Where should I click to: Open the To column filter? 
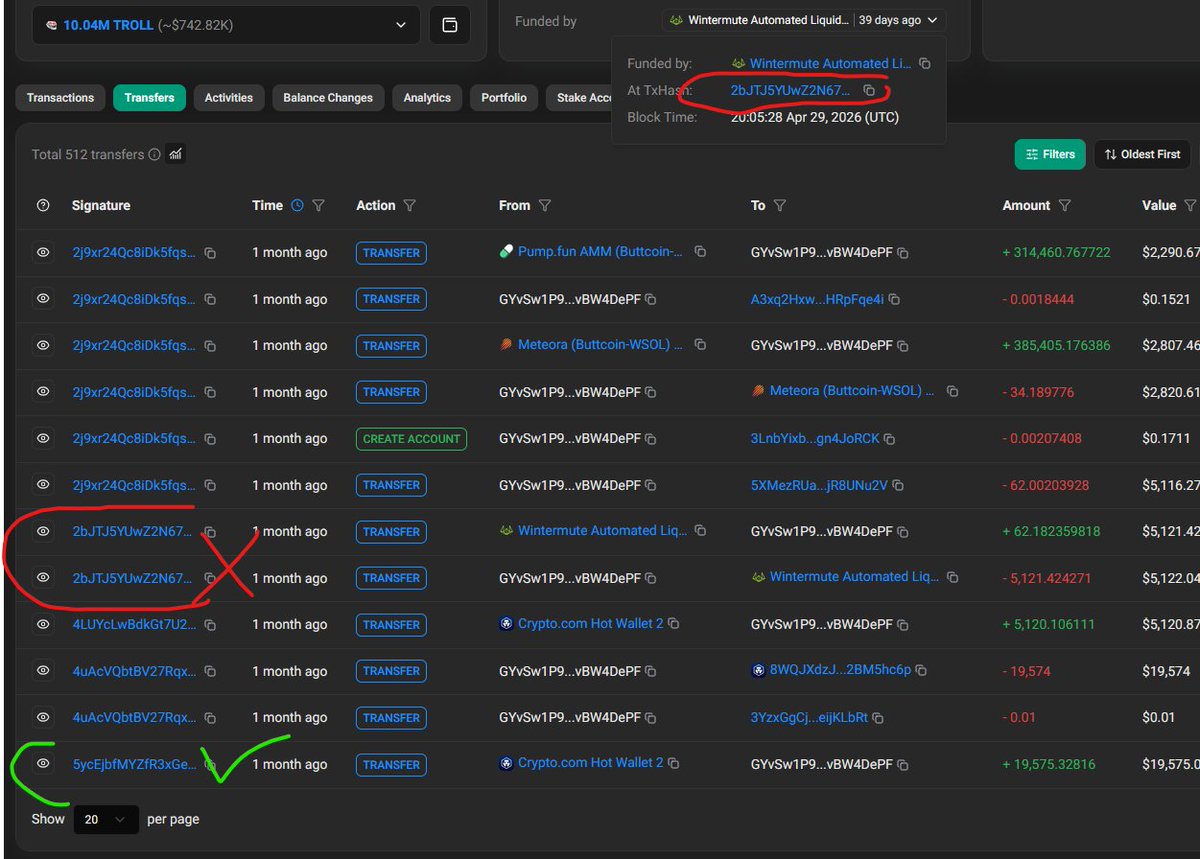click(x=779, y=205)
